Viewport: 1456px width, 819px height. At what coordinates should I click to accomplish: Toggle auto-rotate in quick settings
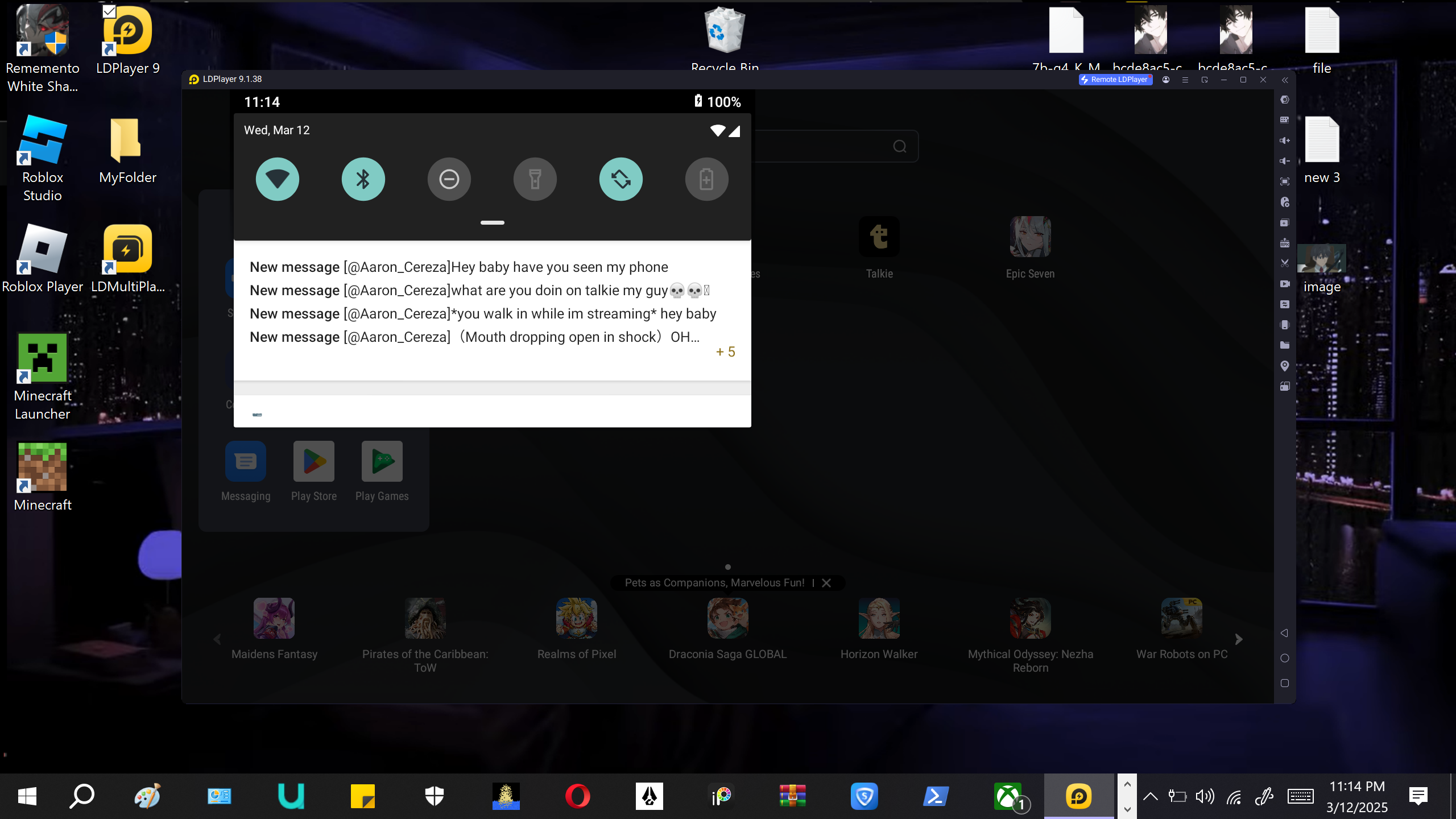pos(621,179)
